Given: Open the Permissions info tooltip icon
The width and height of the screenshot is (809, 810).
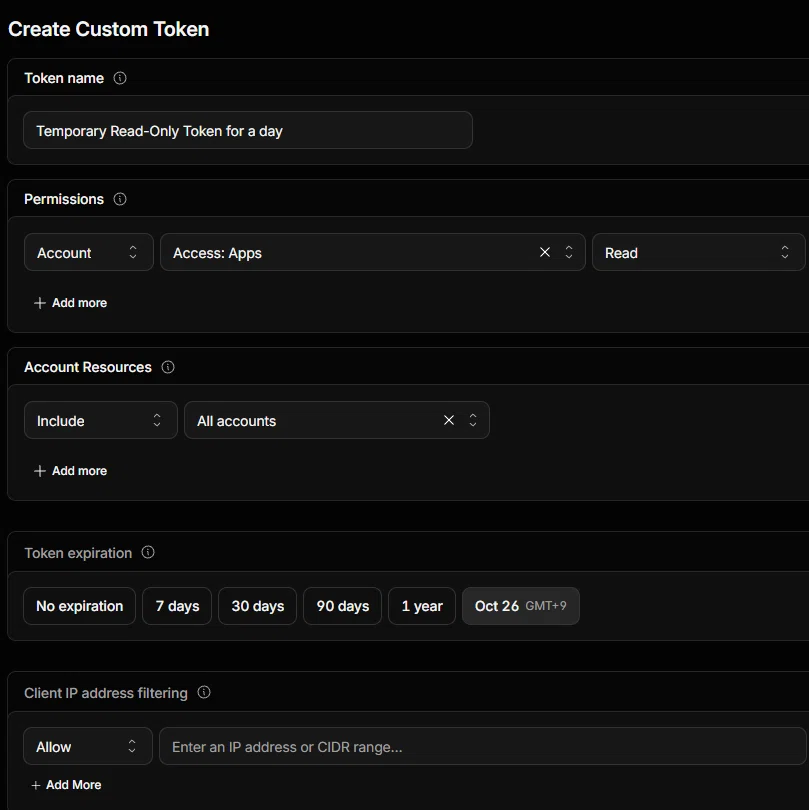Looking at the screenshot, I should tap(120, 199).
